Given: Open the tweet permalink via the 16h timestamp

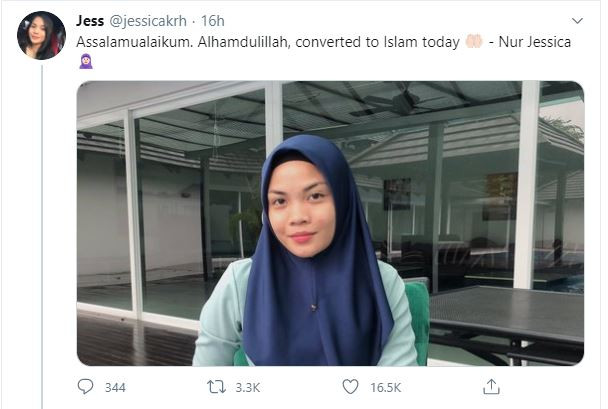Looking at the screenshot, I should click(212, 21).
